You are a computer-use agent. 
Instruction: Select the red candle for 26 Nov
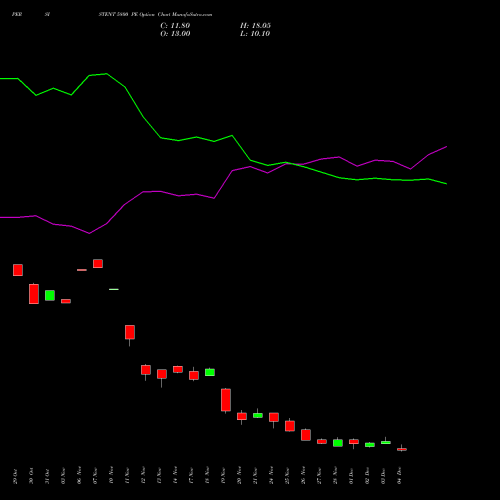(306, 435)
